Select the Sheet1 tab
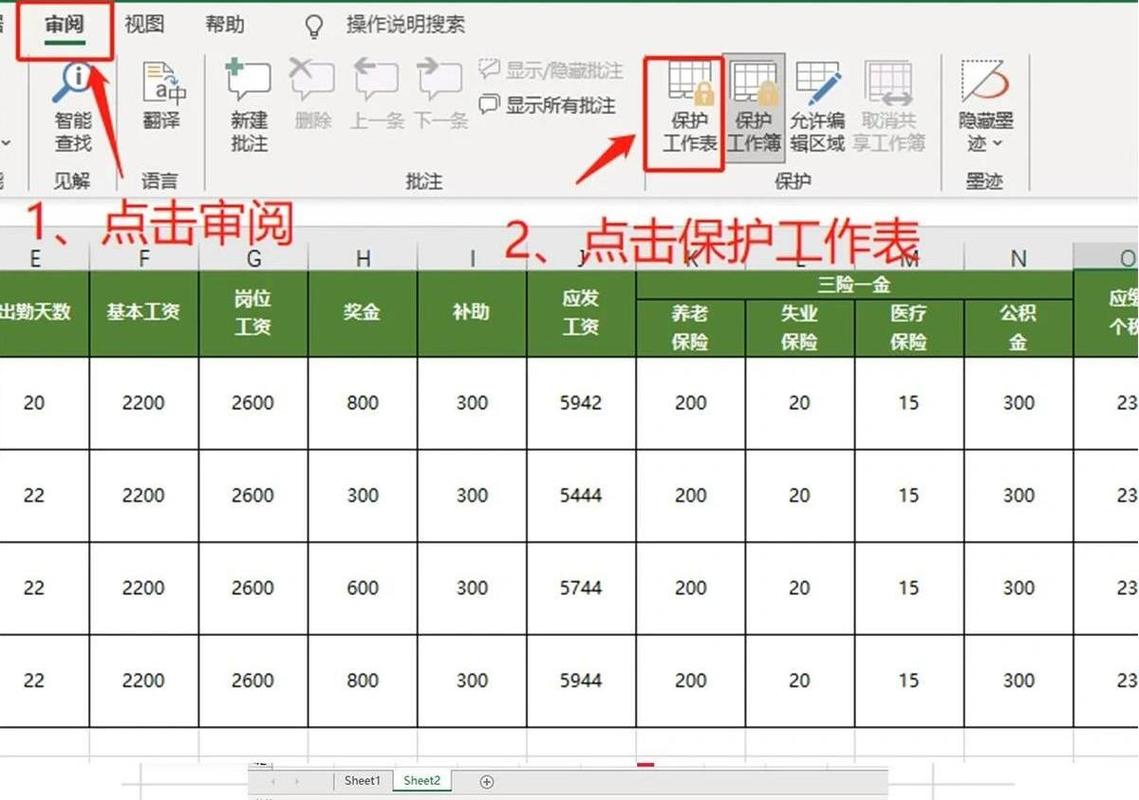The image size is (1139, 800). [x=361, y=781]
